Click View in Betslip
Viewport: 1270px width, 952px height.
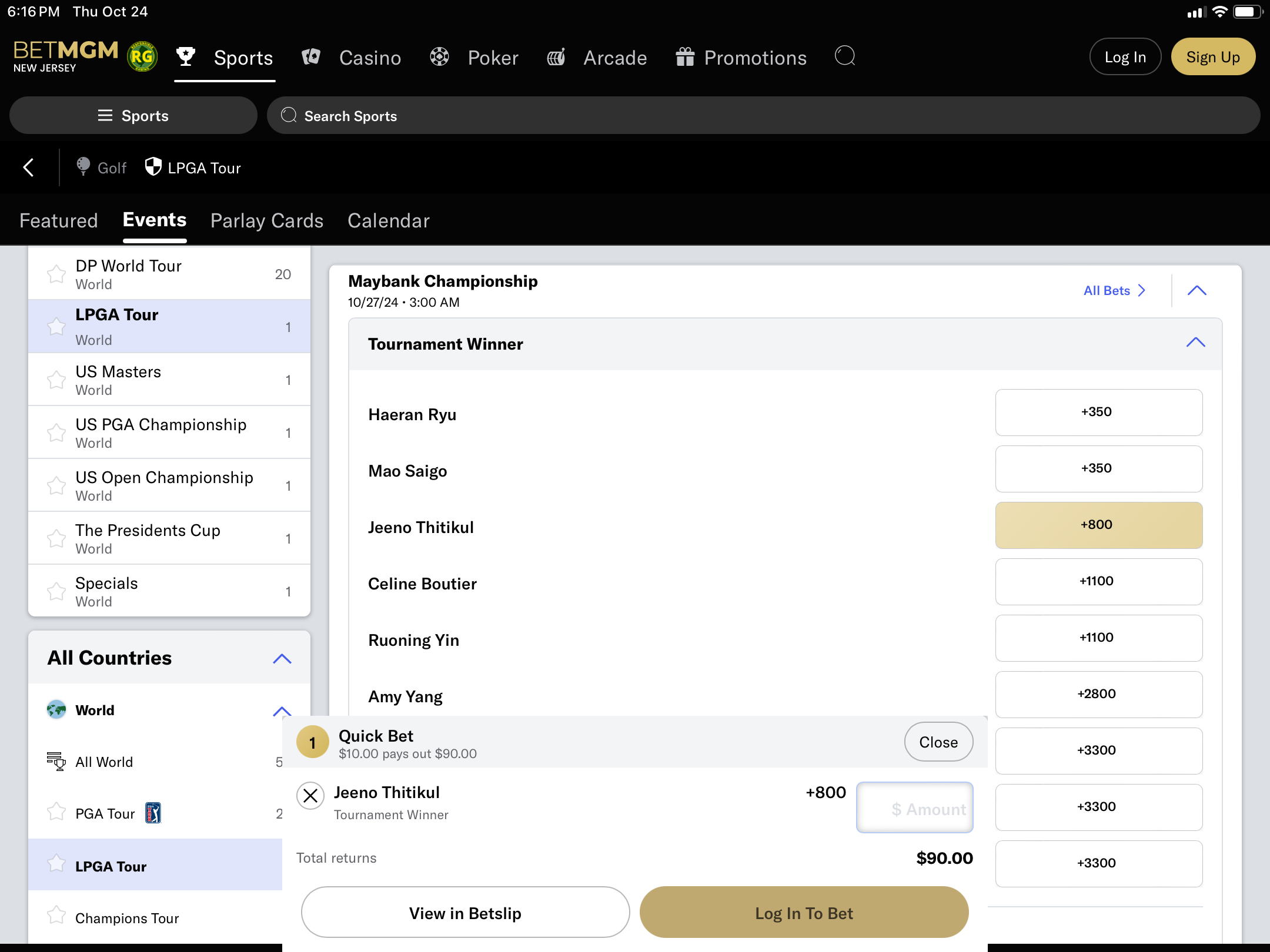465,913
